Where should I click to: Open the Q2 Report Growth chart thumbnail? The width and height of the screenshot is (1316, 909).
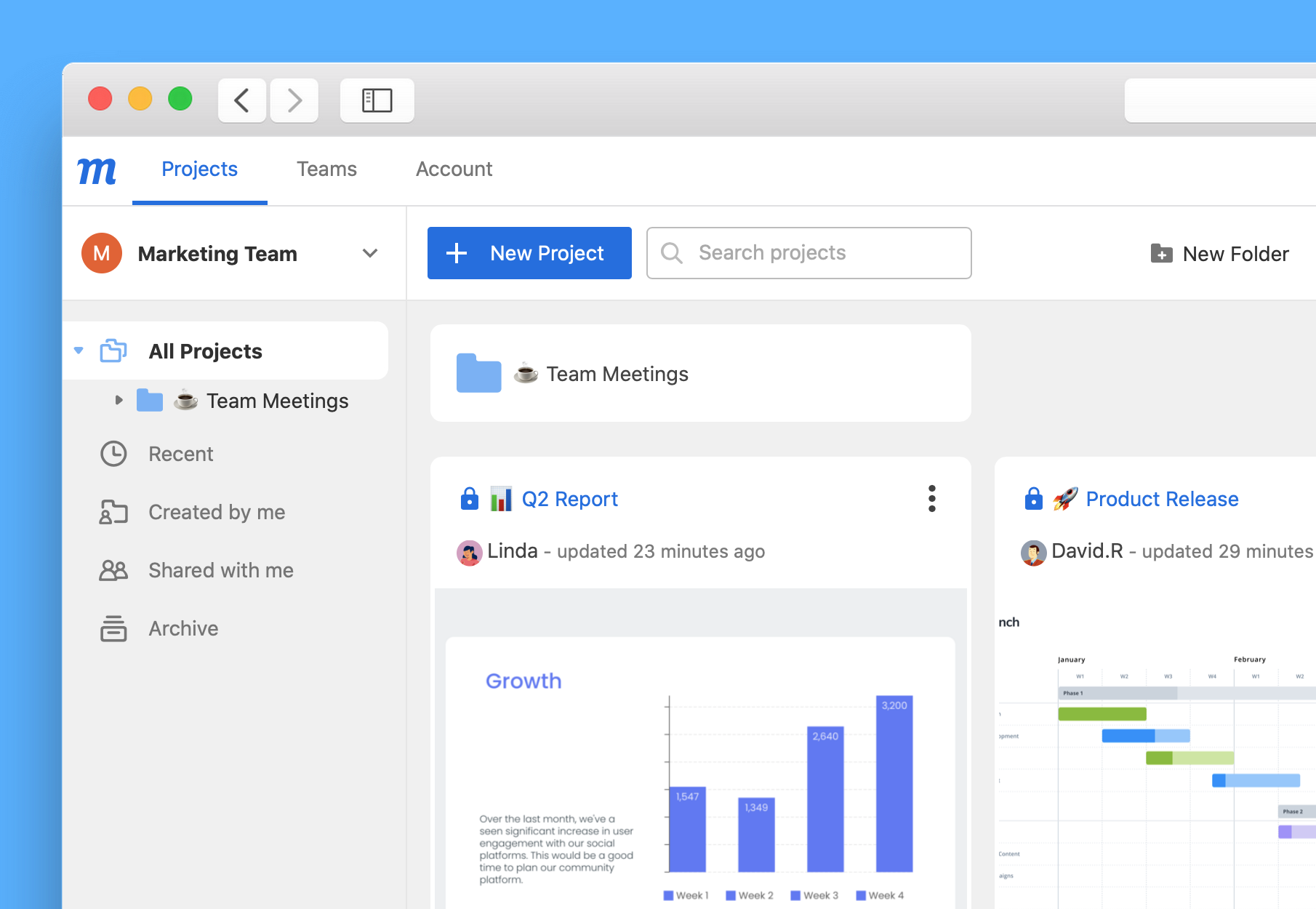pyautogui.click(x=700, y=771)
